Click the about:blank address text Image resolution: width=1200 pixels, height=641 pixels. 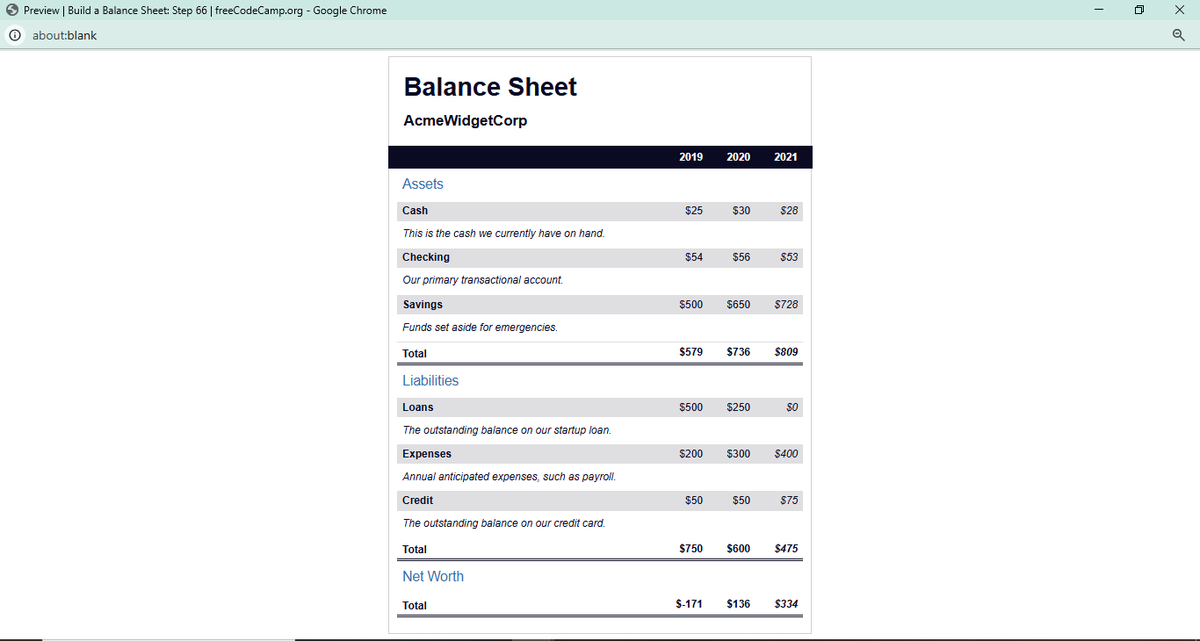click(65, 35)
